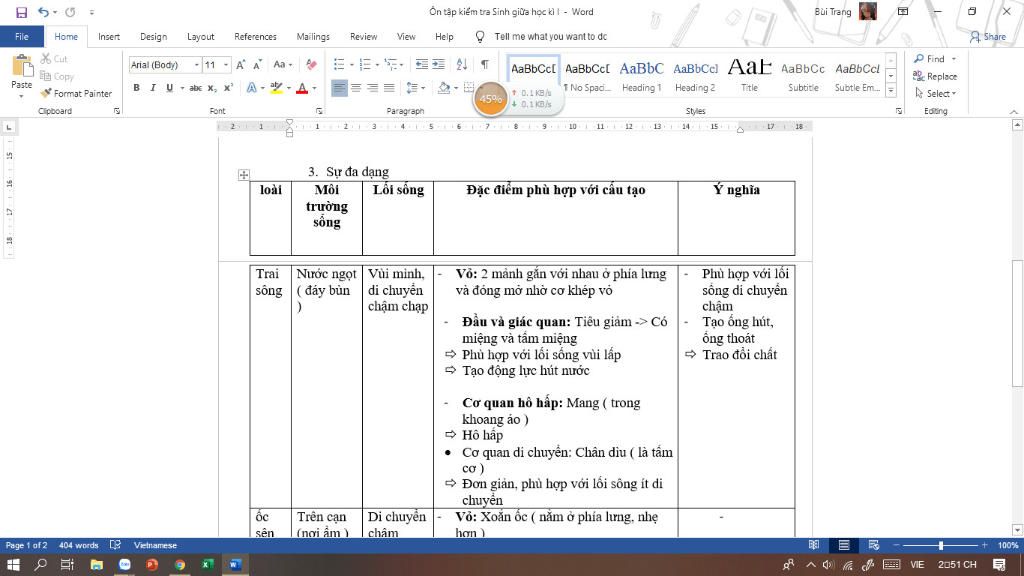Open the Review tab

pos(363,37)
